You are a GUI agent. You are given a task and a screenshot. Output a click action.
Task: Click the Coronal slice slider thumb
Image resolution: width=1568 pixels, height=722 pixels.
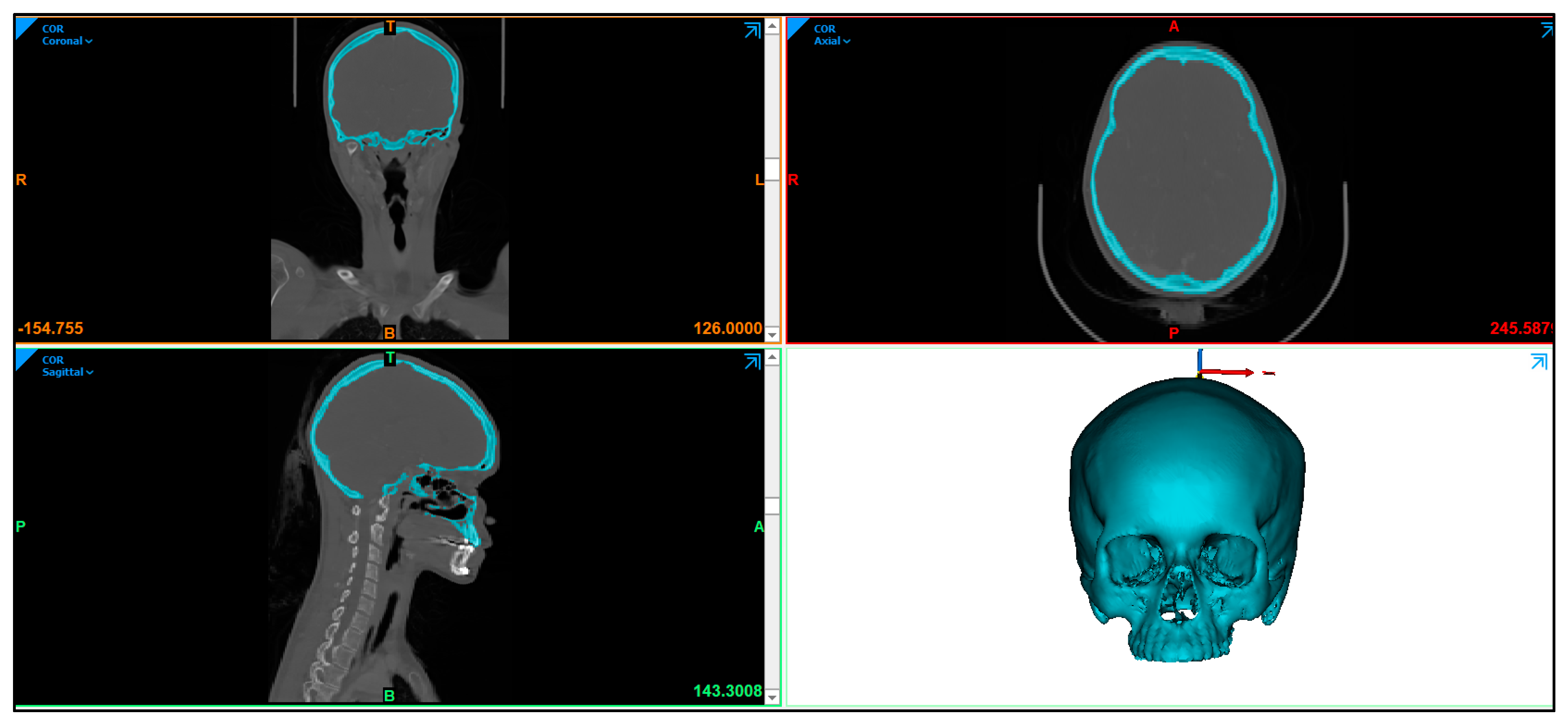(772, 169)
